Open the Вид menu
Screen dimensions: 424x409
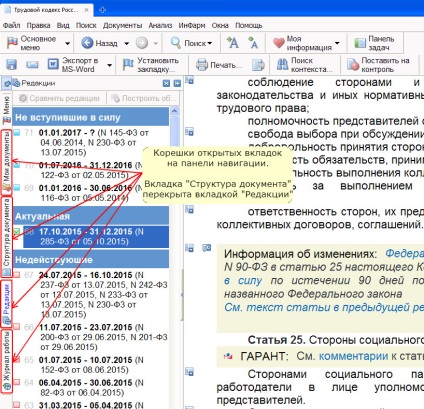point(63,25)
